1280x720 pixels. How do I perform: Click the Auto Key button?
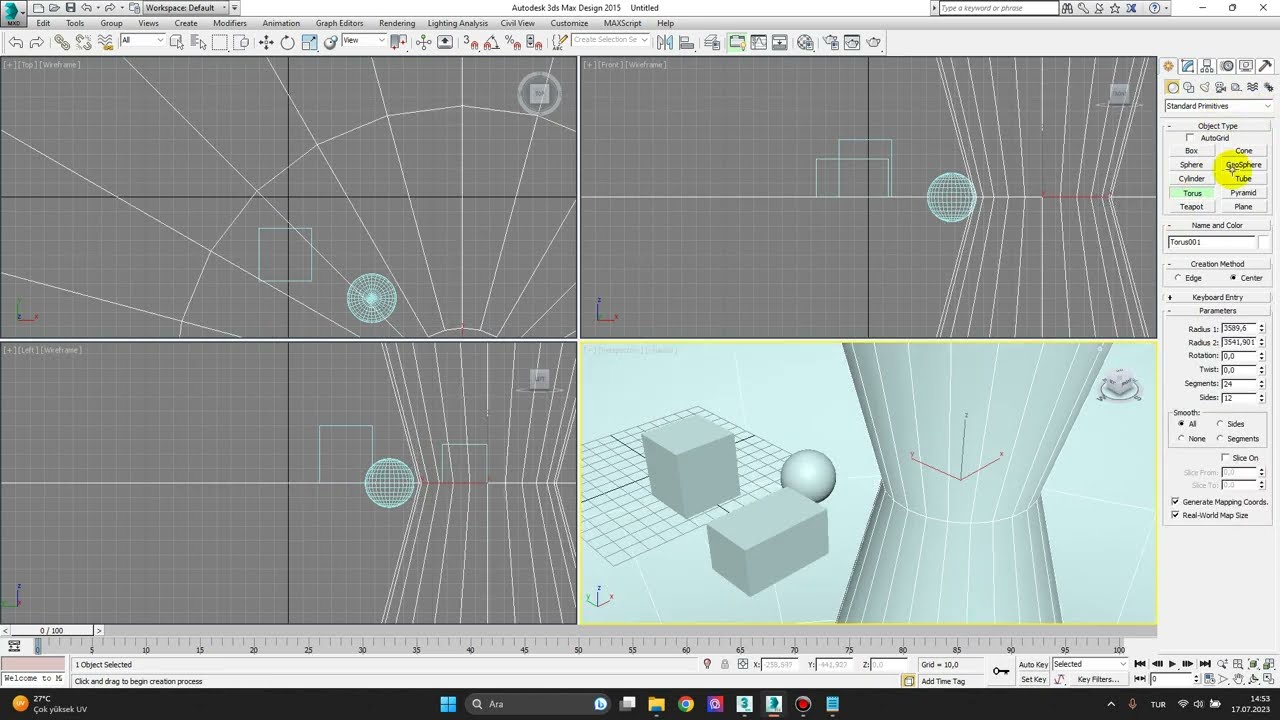pyautogui.click(x=1033, y=664)
